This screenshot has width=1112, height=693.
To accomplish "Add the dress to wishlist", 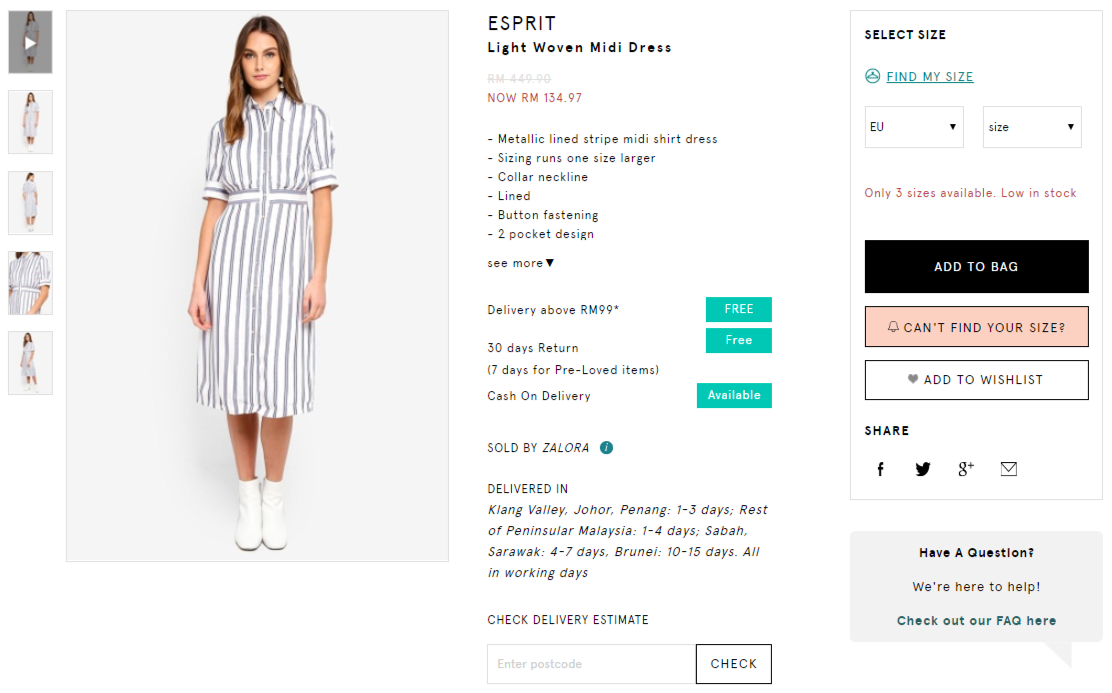I will pos(976,380).
